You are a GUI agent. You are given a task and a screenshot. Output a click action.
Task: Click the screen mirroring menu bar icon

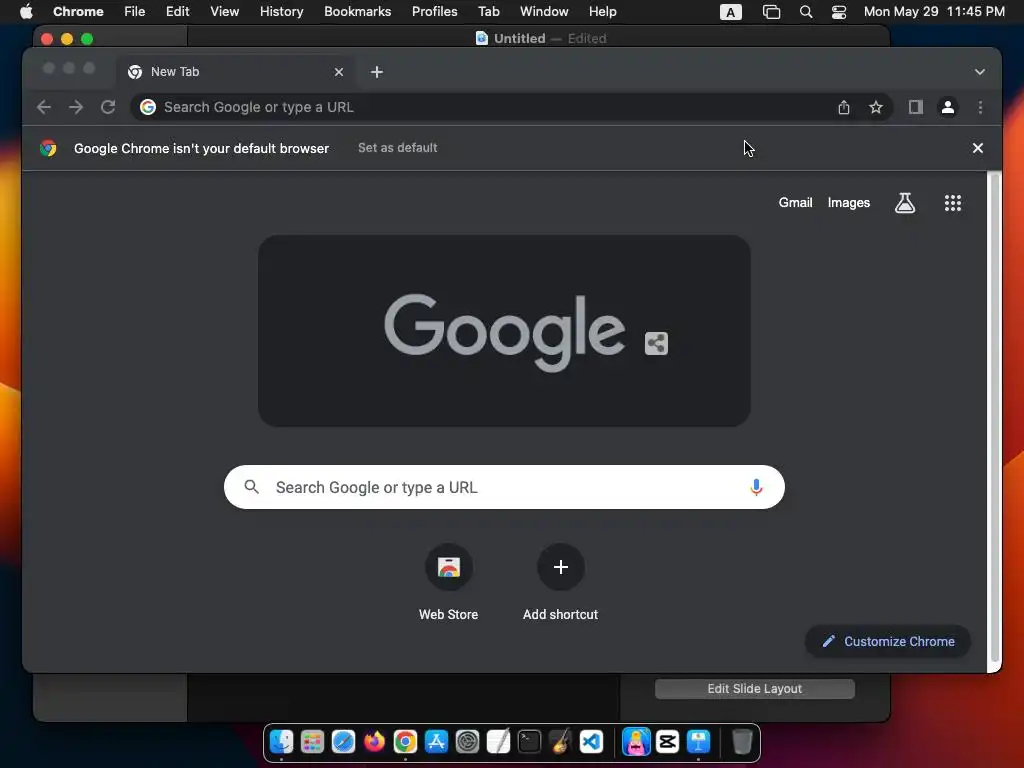pos(771,12)
